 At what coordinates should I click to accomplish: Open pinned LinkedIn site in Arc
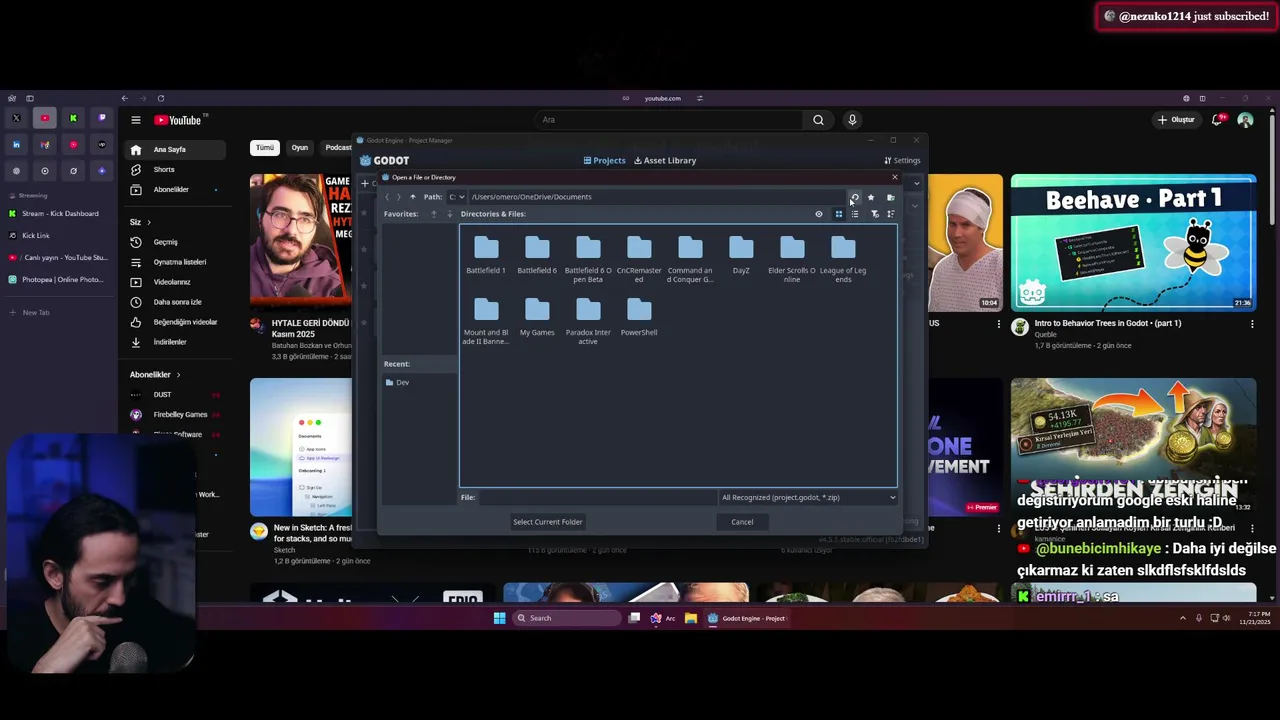tap(16, 145)
